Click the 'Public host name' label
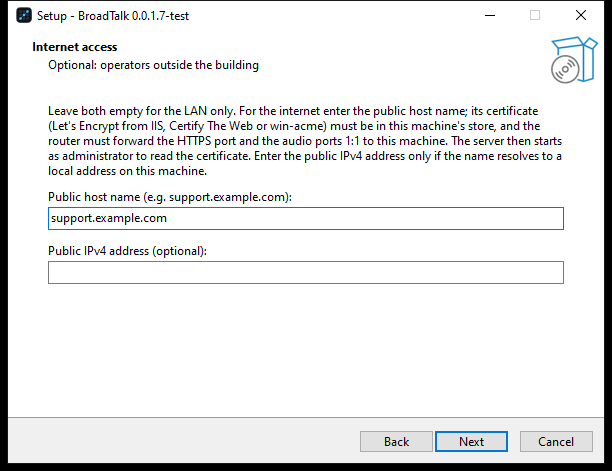 click(170, 197)
